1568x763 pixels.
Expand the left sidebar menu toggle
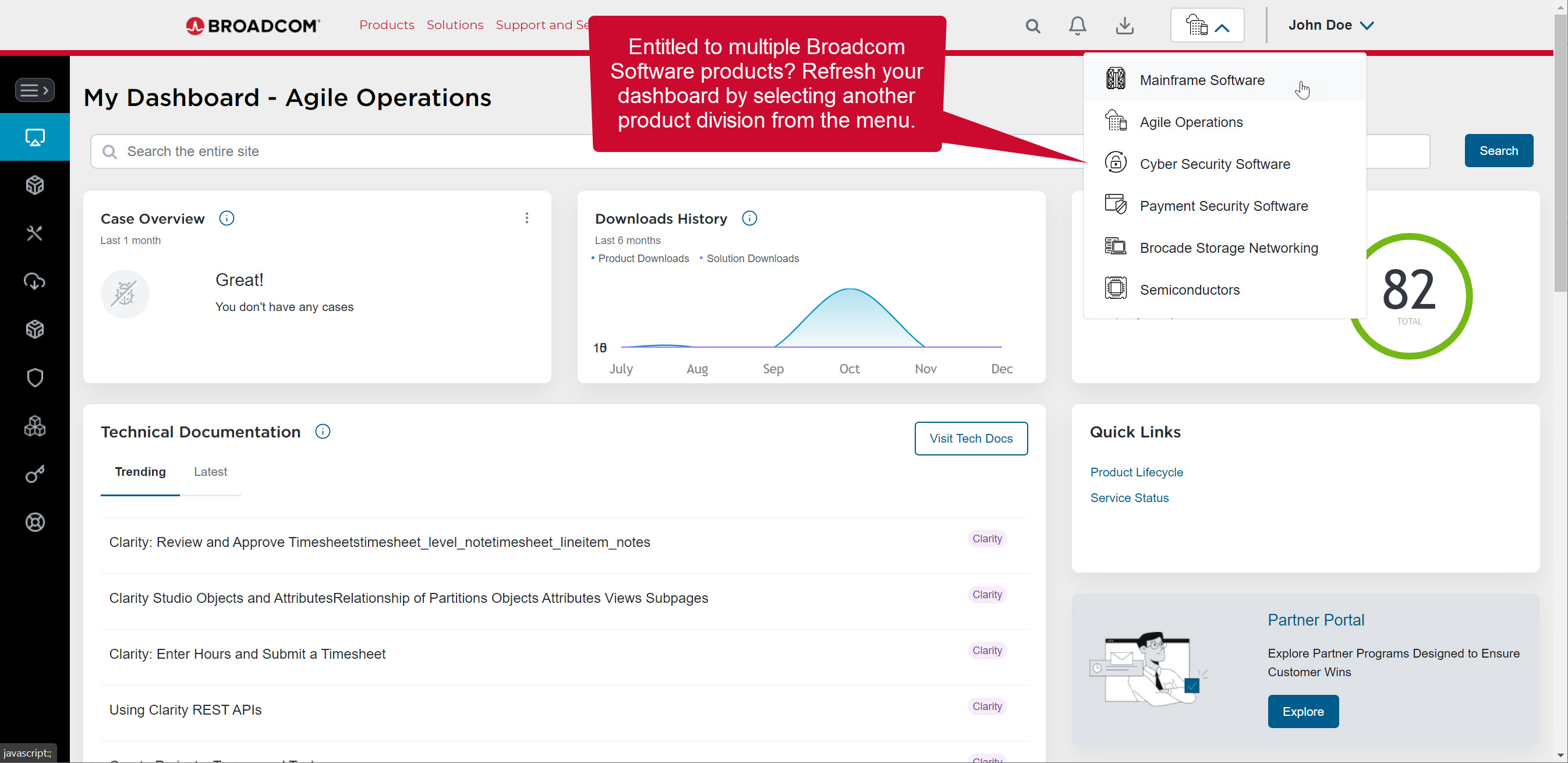tap(35, 90)
